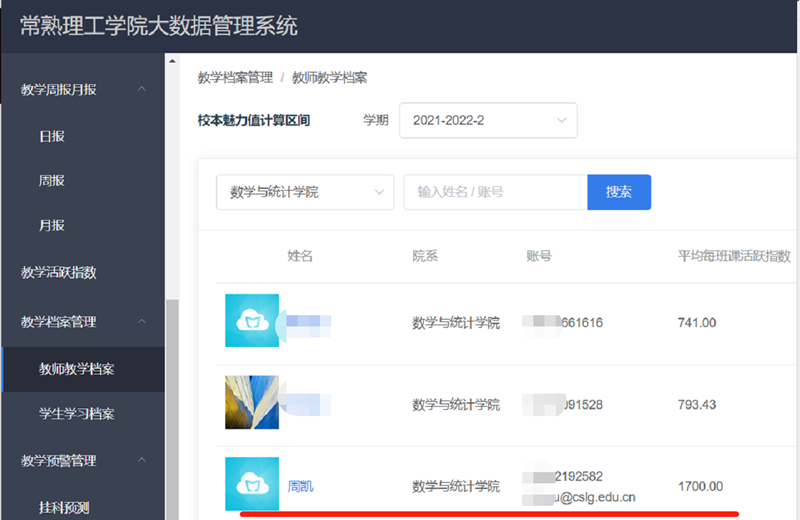Click the blue 搜索 button

click(x=619, y=192)
